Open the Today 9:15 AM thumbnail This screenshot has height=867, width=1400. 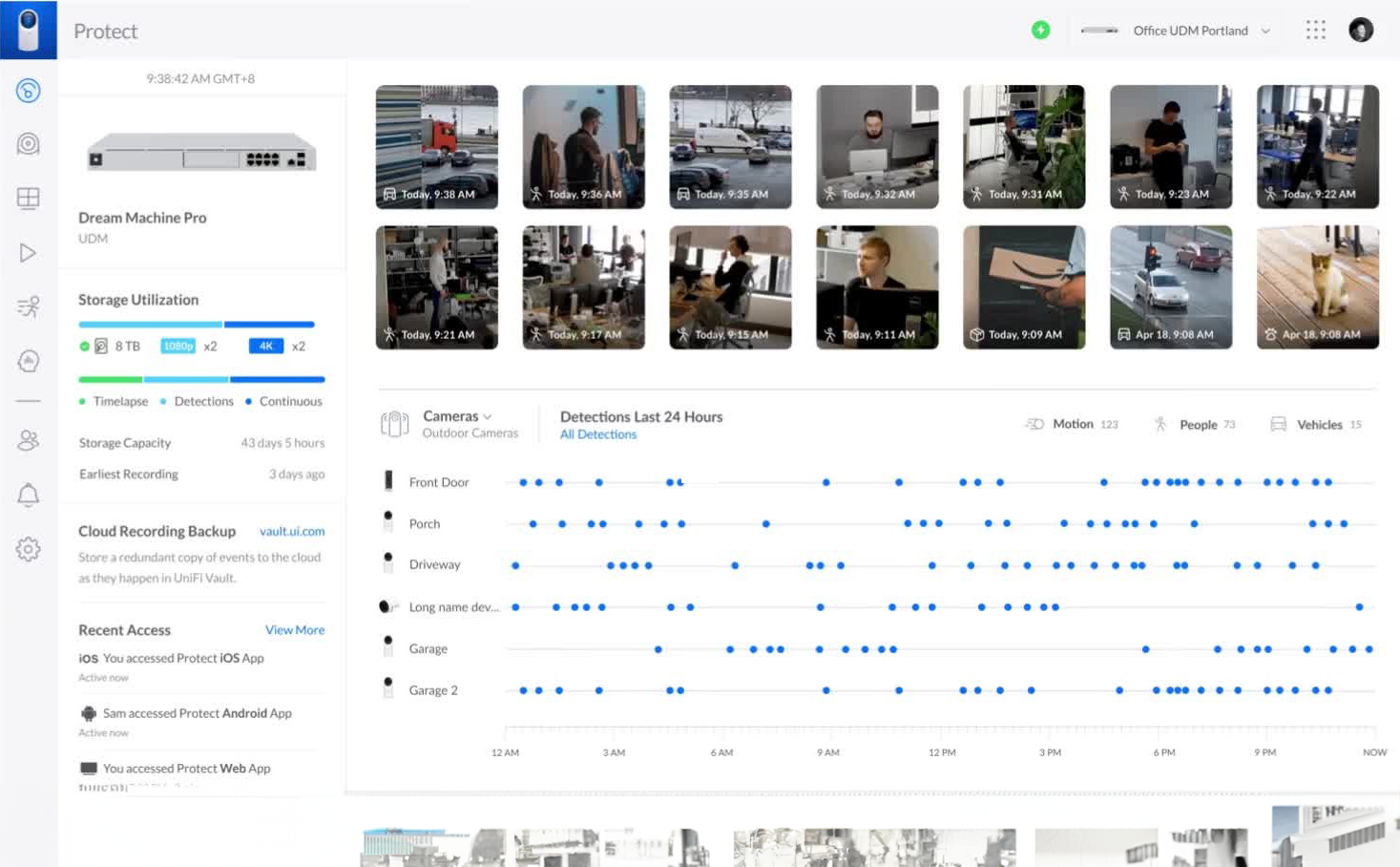pyautogui.click(x=730, y=286)
